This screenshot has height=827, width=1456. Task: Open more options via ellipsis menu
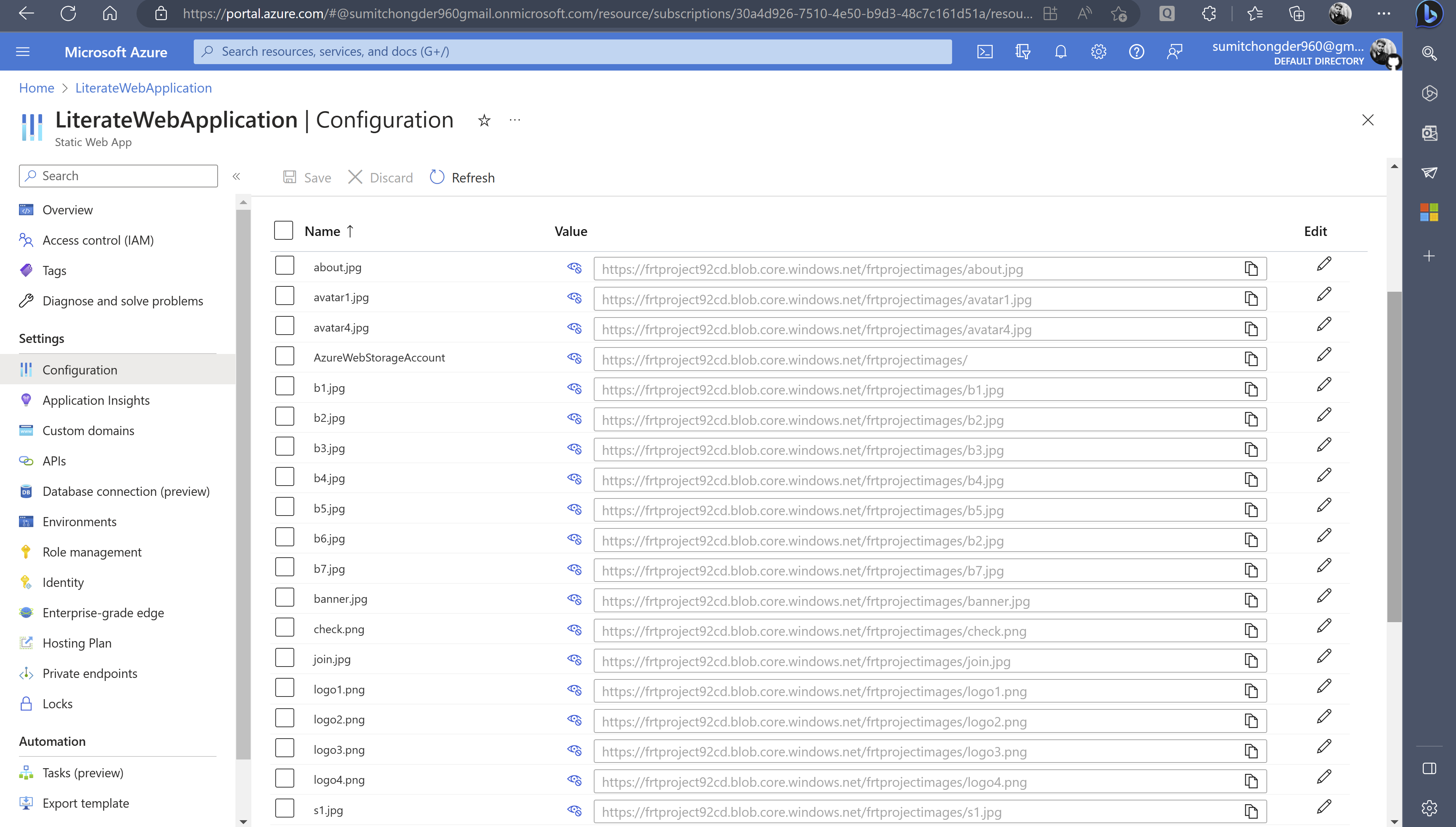coord(514,120)
